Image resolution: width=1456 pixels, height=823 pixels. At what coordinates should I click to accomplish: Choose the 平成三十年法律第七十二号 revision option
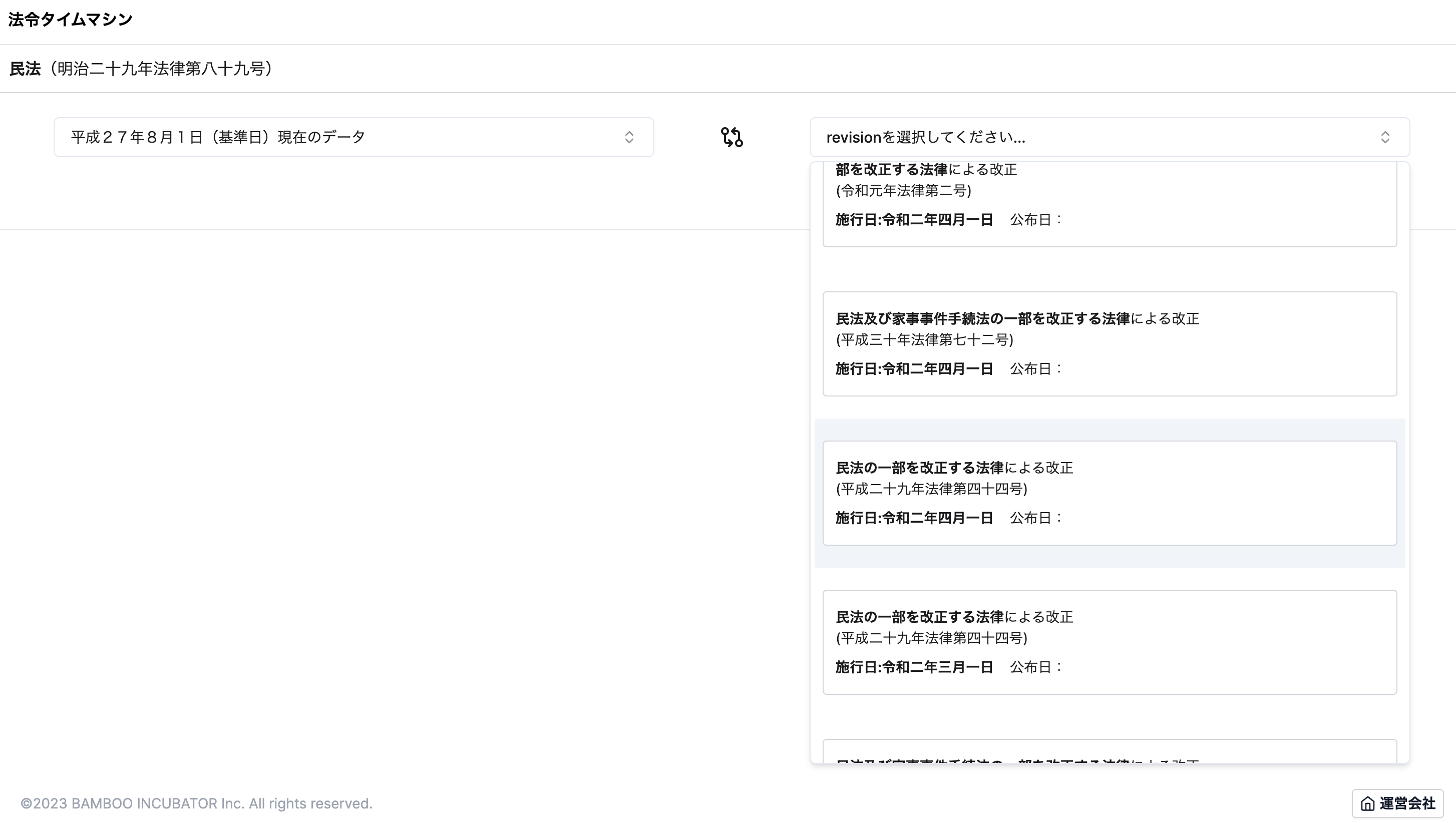pyautogui.click(x=1109, y=344)
